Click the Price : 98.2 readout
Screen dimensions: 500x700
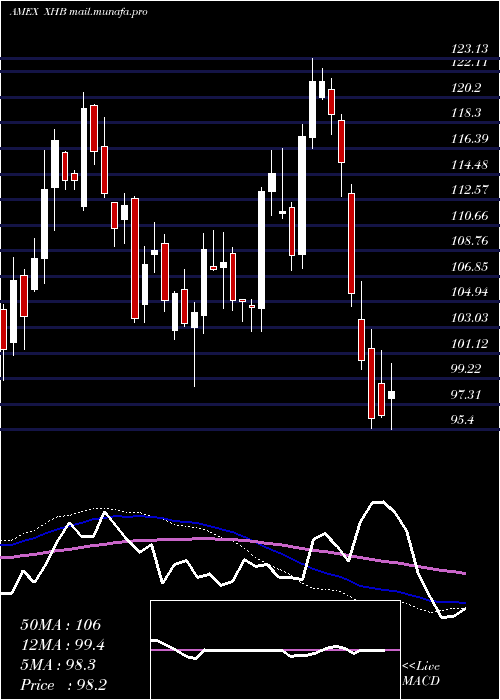tap(63, 685)
